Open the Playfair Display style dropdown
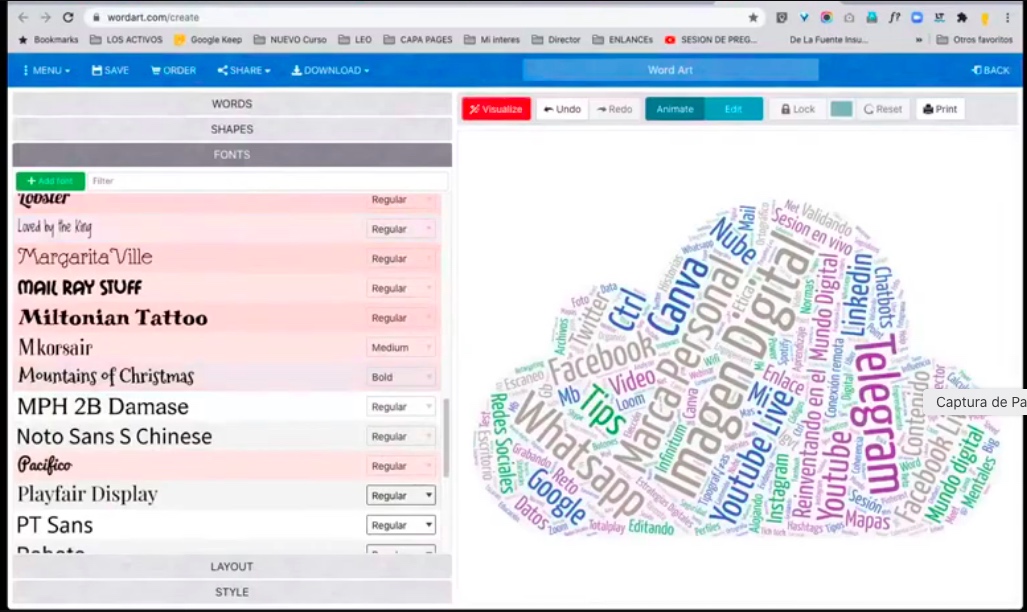Viewport: 1027px width, 612px height. pyautogui.click(x=401, y=495)
